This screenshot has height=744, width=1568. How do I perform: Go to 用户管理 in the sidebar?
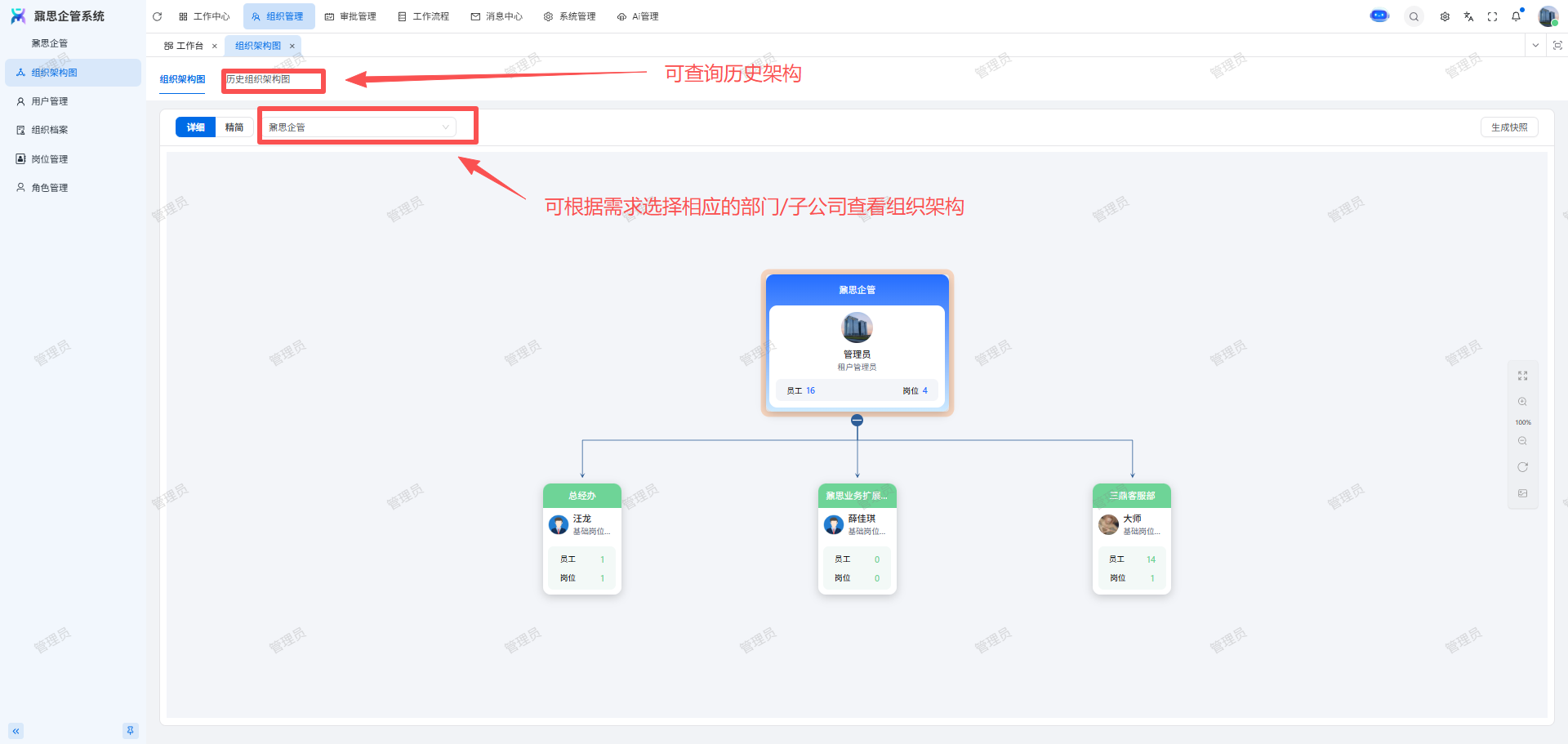pyautogui.click(x=50, y=101)
